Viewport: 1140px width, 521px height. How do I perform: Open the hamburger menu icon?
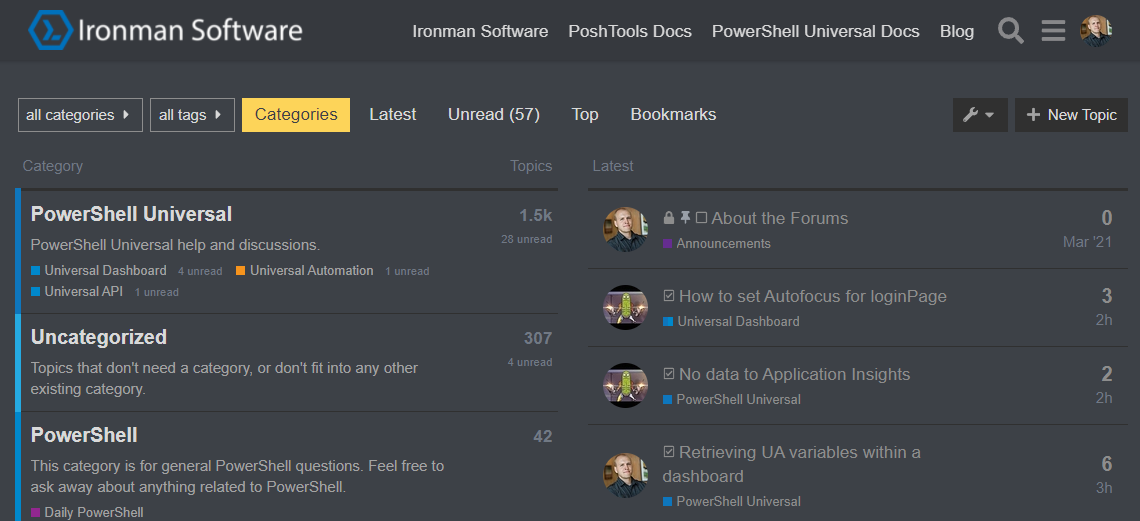coord(1053,31)
